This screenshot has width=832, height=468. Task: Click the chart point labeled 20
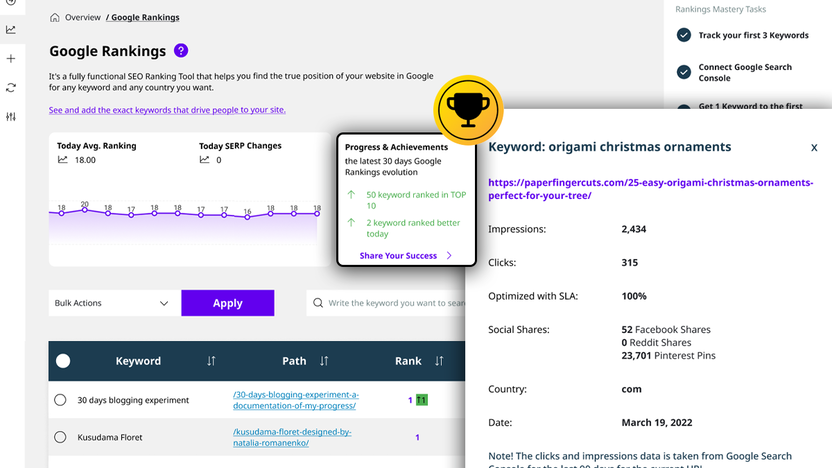[x=85, y=210]
